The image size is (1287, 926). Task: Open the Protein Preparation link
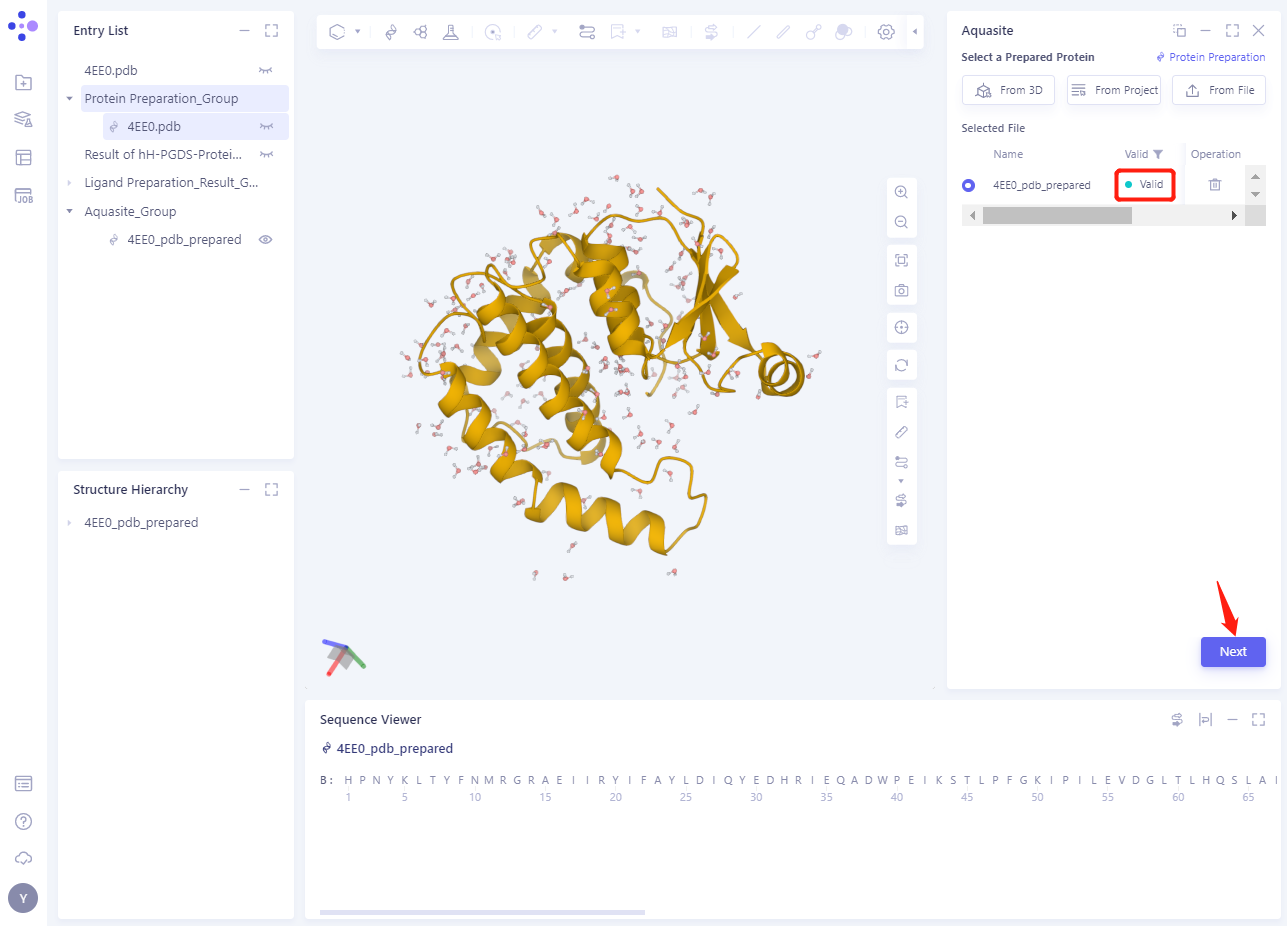point(1210,58)
